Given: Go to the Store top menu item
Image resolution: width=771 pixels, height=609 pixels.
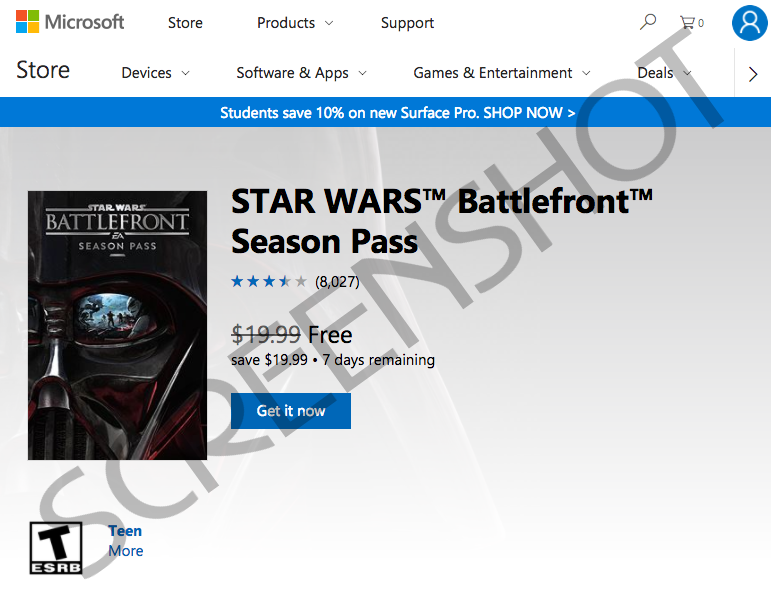Looking at the screenshot, I should 185,23.
